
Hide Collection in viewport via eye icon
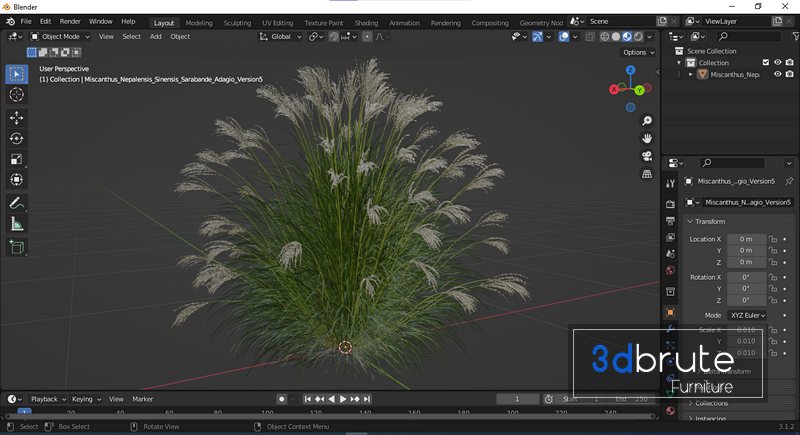(778, 63)
